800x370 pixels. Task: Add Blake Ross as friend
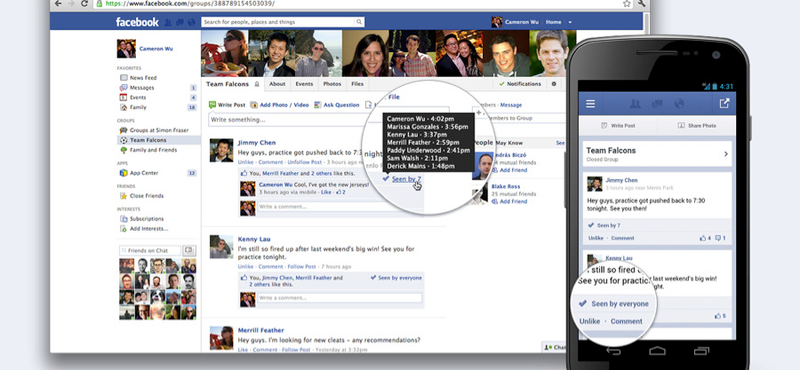click(x=513, y=201)
